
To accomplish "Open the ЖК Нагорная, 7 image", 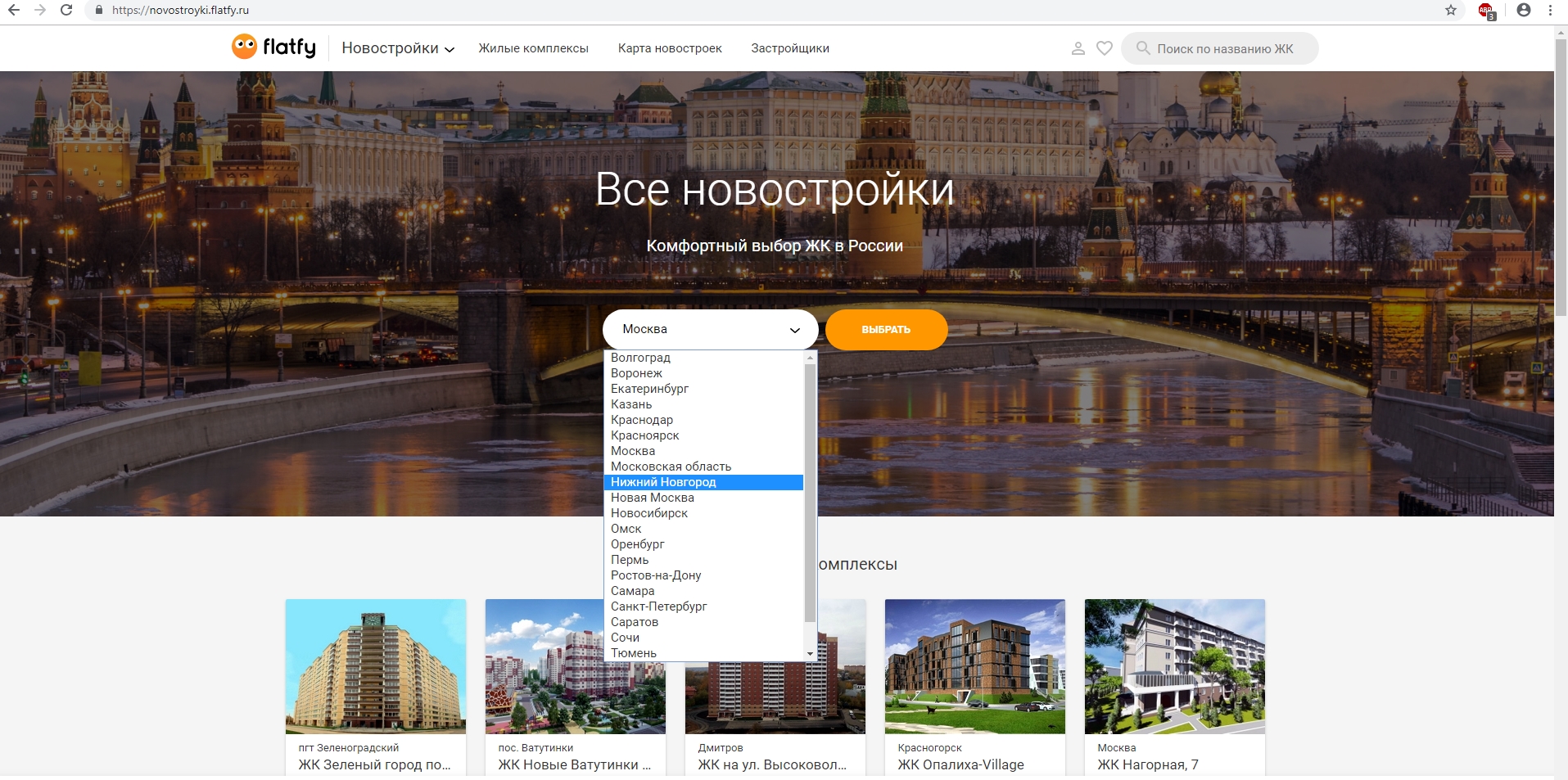I will pos(1175,666).
